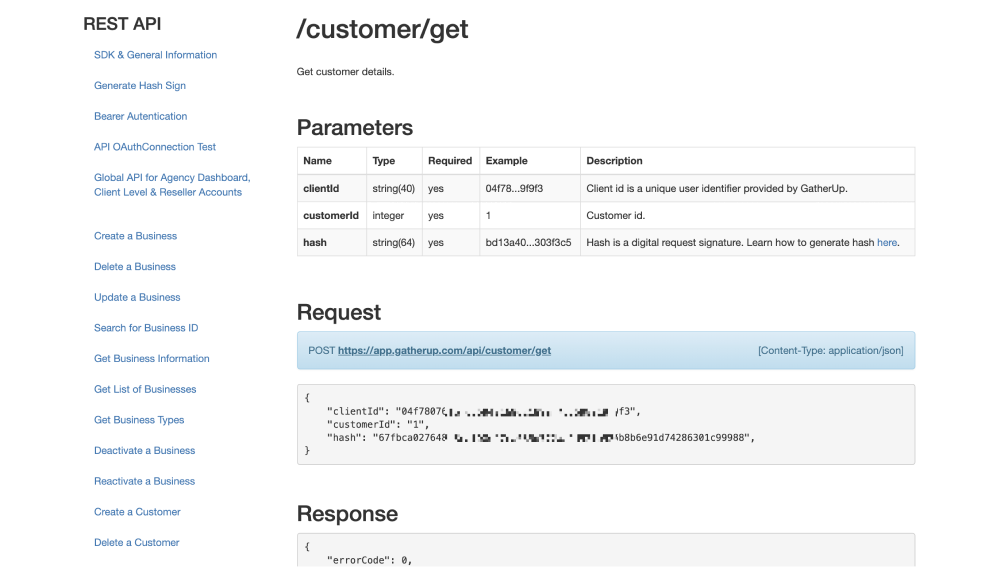
Task: Open SDK & General Information page
Action: coord(155,55)
